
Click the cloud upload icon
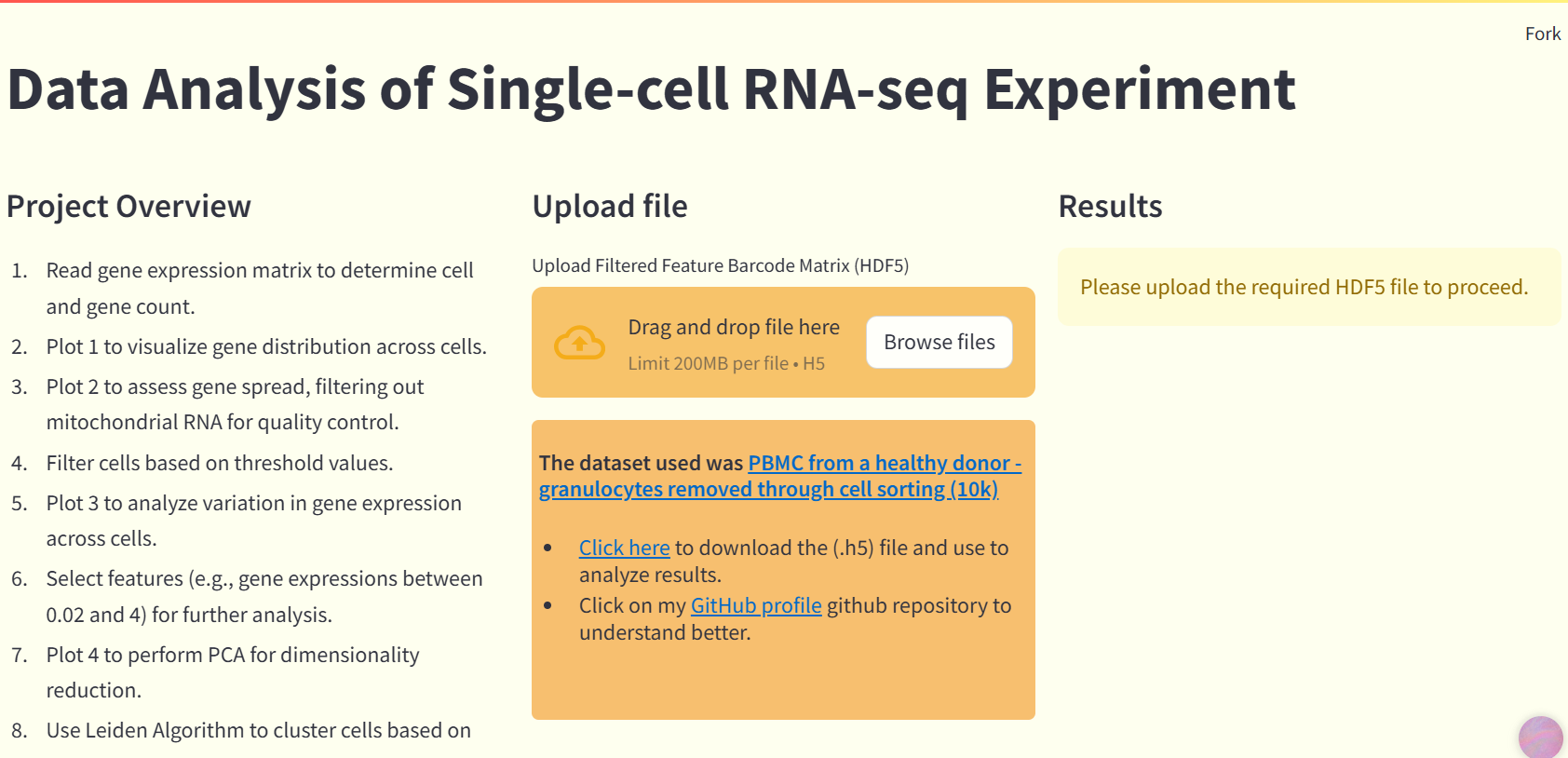pos(579,343)
